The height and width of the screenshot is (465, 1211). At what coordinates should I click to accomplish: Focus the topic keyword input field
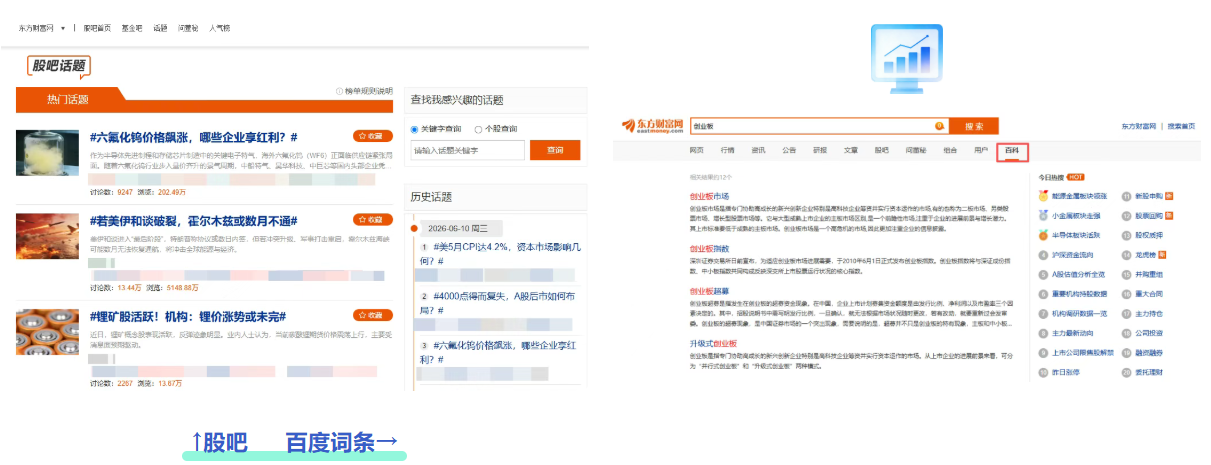coord(468,150)
